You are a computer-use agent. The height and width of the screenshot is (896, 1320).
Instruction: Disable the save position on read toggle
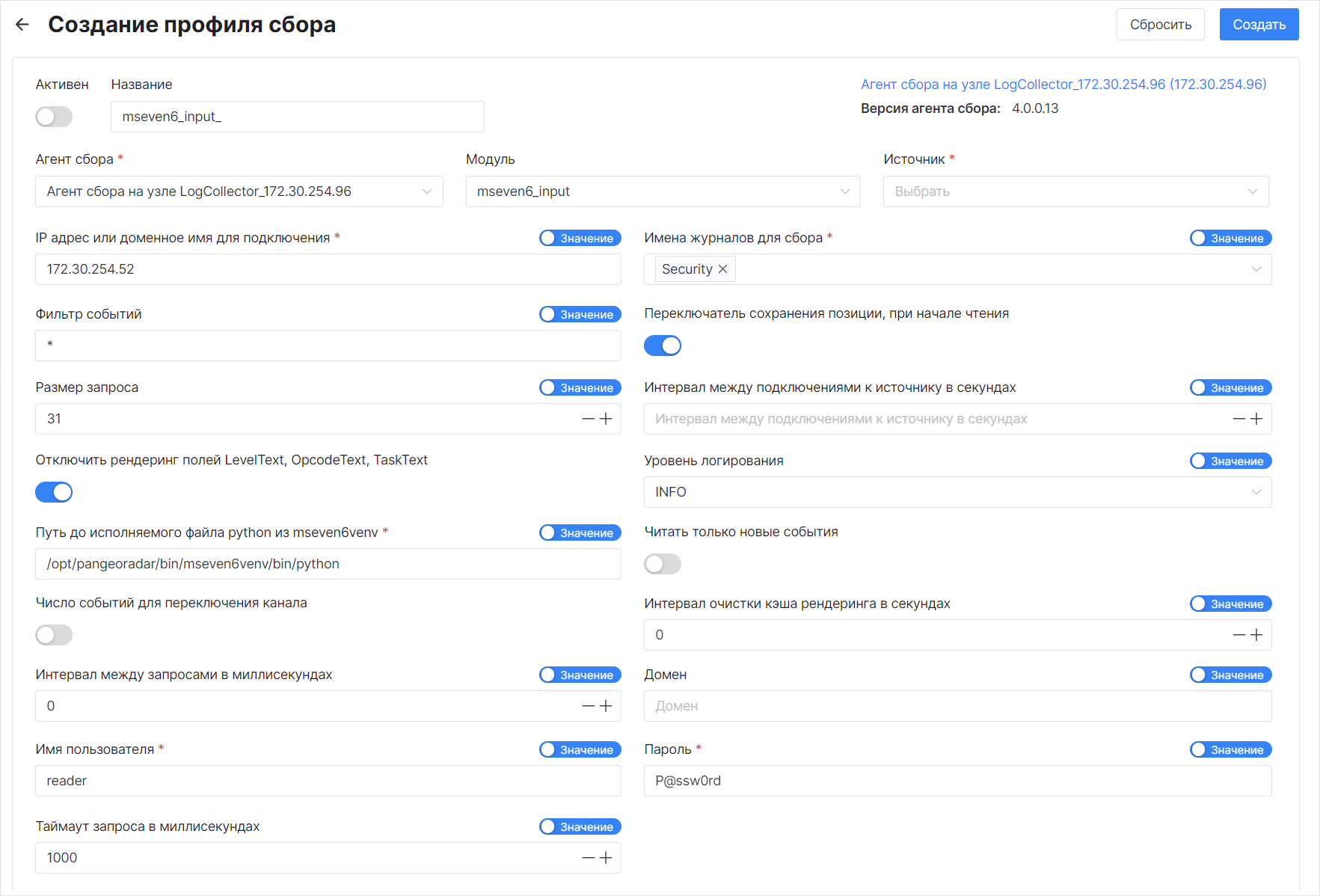[x=663, y=346]
